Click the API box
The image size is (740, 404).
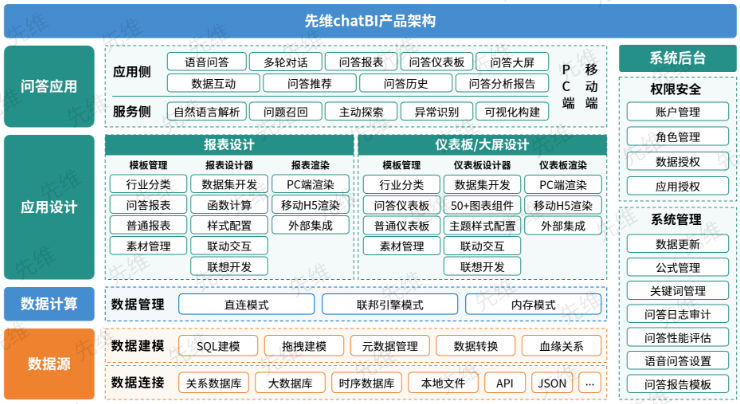coord(505,383)
